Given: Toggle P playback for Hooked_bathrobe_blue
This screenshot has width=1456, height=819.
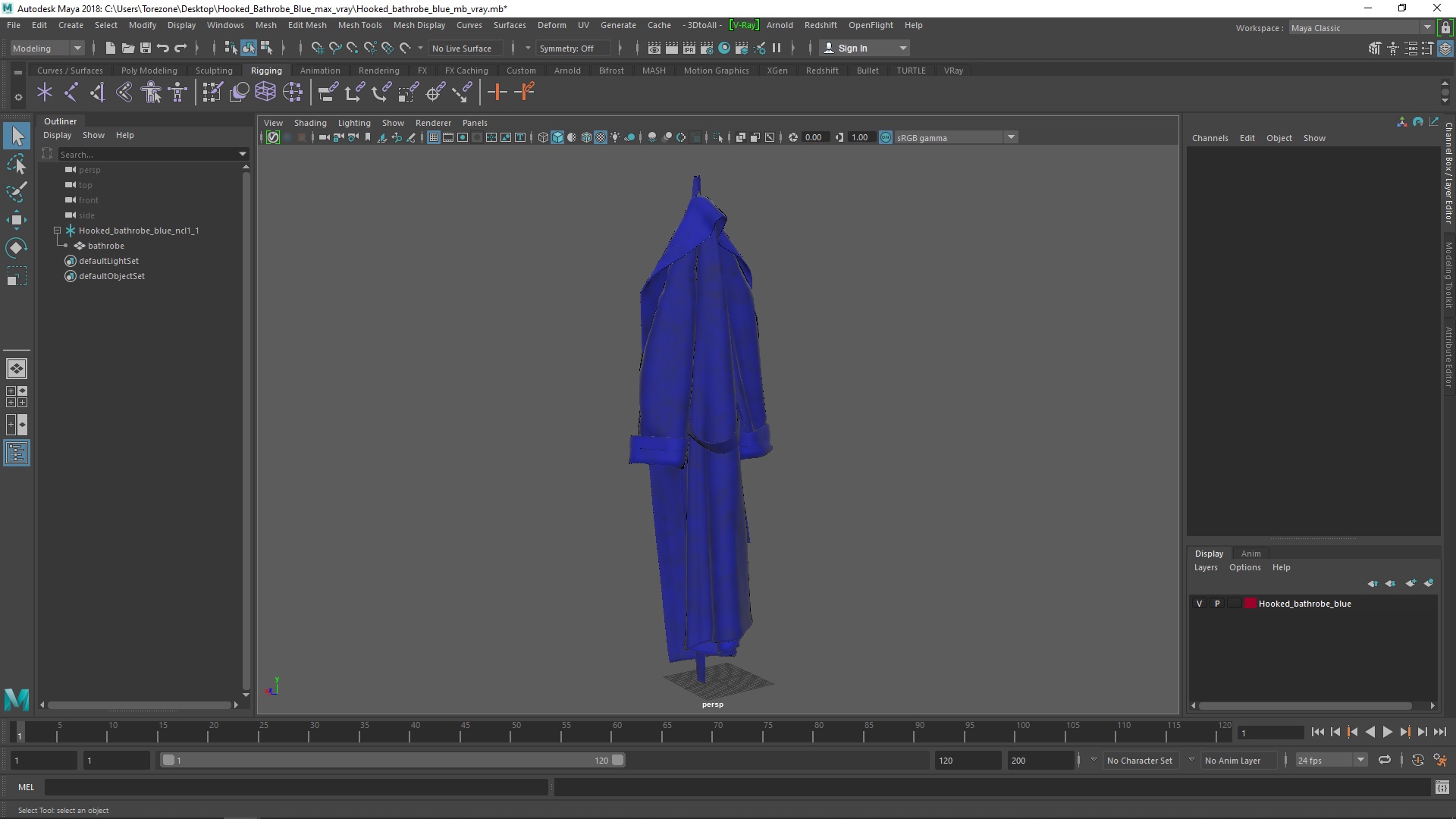Looking at the screenshot, I should (1217, 603).
